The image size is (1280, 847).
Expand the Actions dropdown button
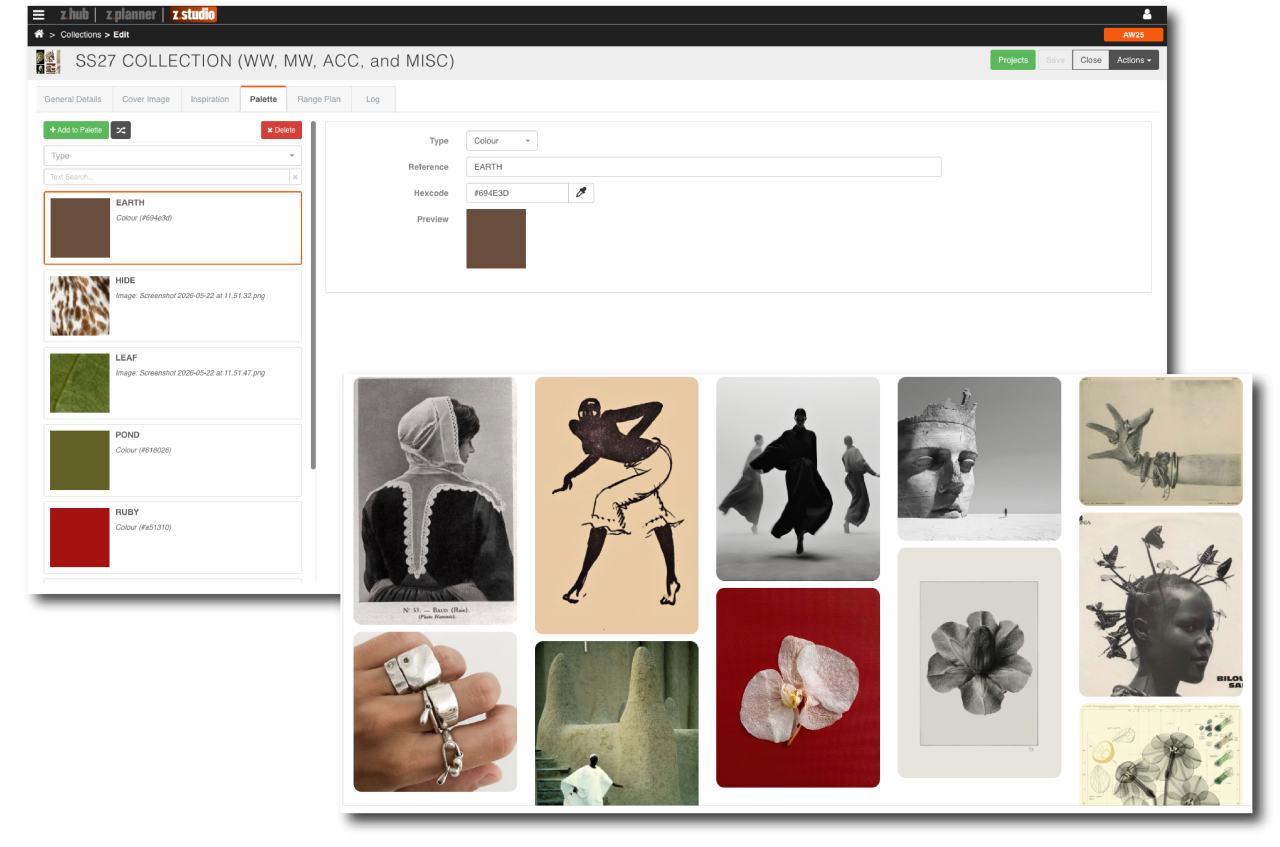point(1134,60)
